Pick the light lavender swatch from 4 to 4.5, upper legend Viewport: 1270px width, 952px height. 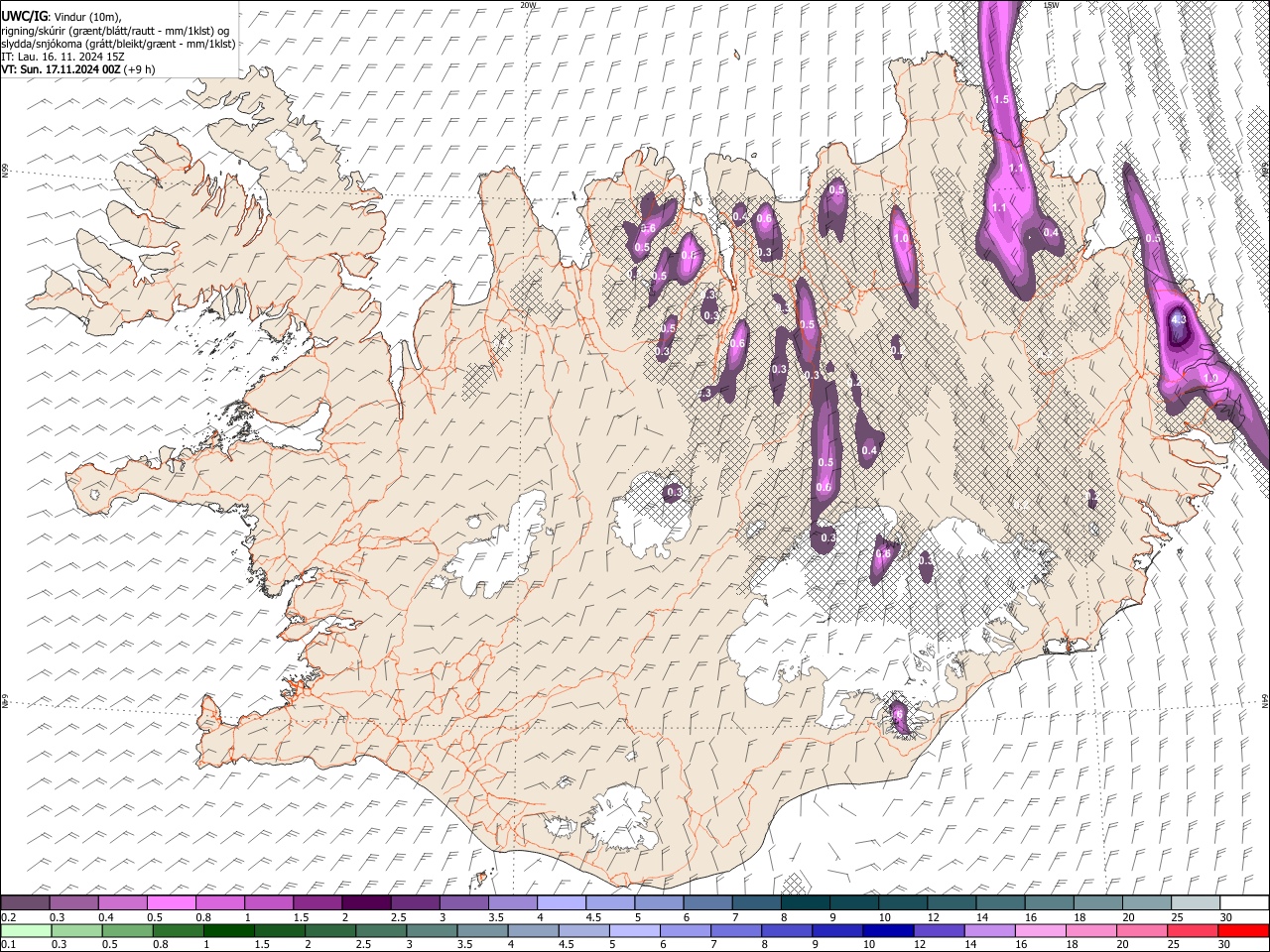pyautogui.click(x=562, y=903)
